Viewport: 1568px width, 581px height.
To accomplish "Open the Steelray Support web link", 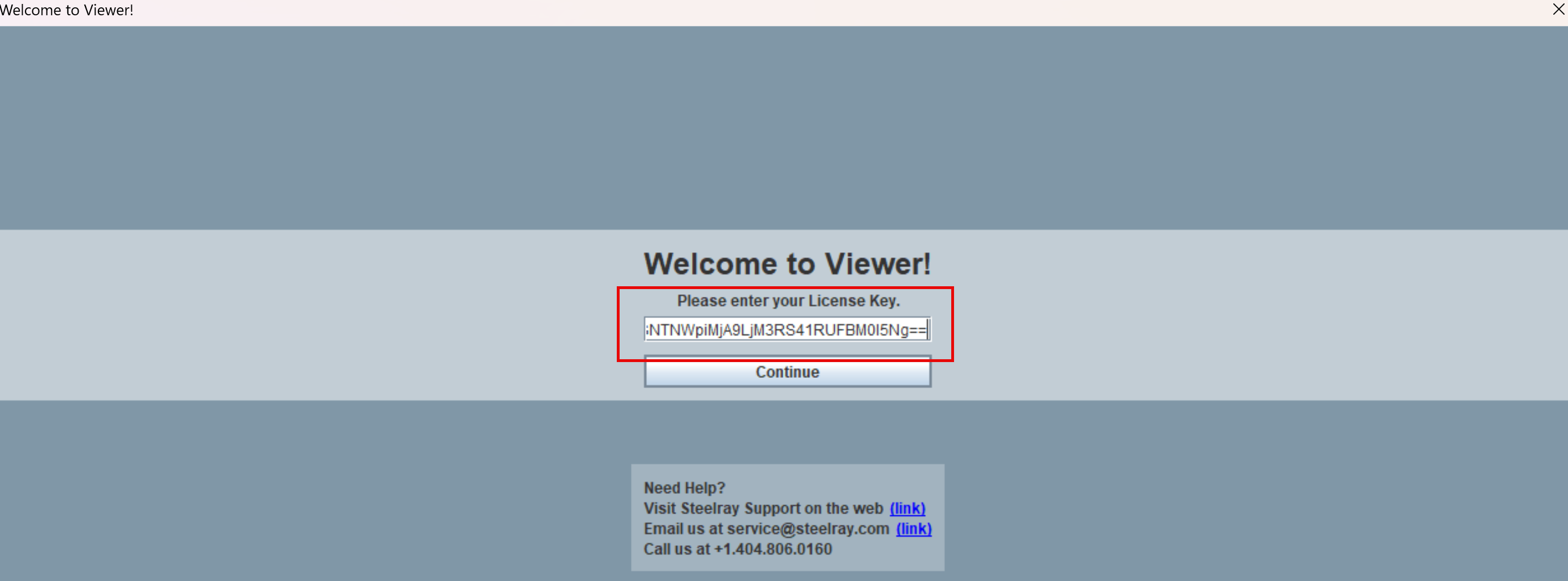I will coord(907,508).
